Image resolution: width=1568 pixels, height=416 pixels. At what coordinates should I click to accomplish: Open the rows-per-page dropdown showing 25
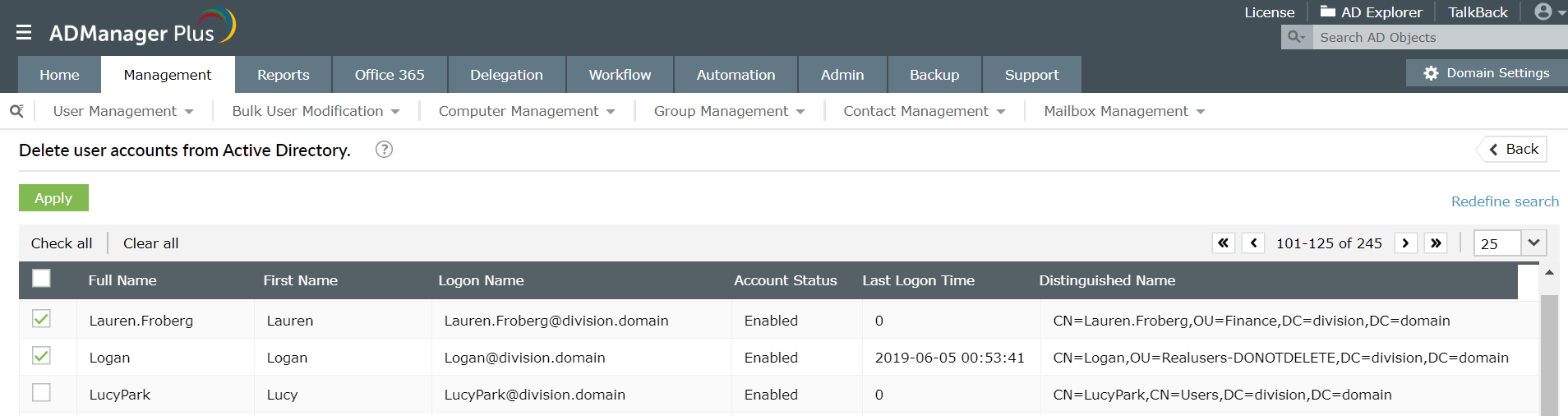1533,243
